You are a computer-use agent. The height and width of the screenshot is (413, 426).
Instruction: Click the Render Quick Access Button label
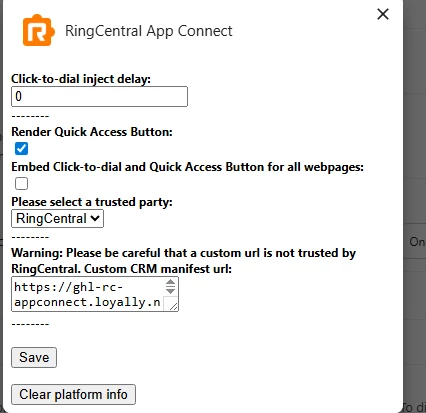[x=92, y=132]
